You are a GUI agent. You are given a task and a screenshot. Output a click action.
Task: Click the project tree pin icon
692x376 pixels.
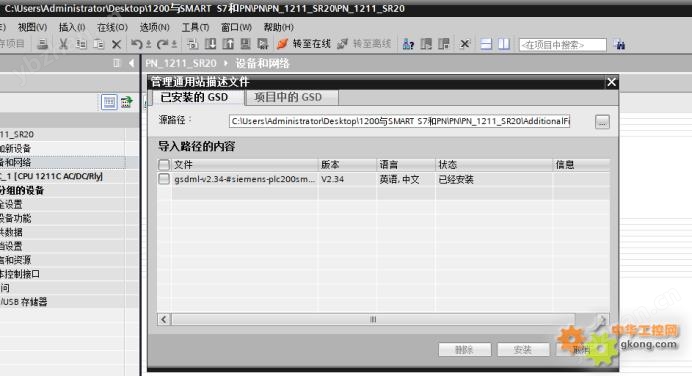point(117,63)
